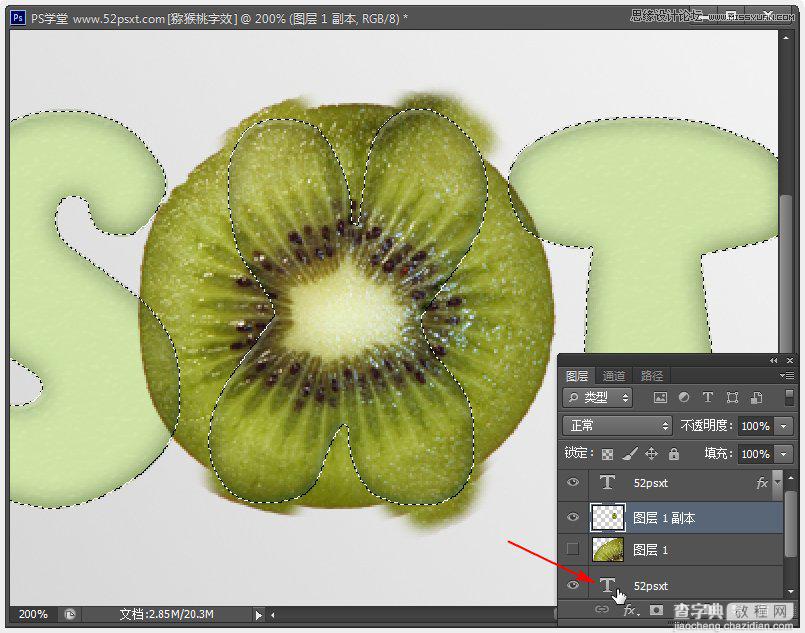This screenshot has width=805, height=633.
Task: Open add layer style fx button at panel bottom
Action: coord(630,610)
